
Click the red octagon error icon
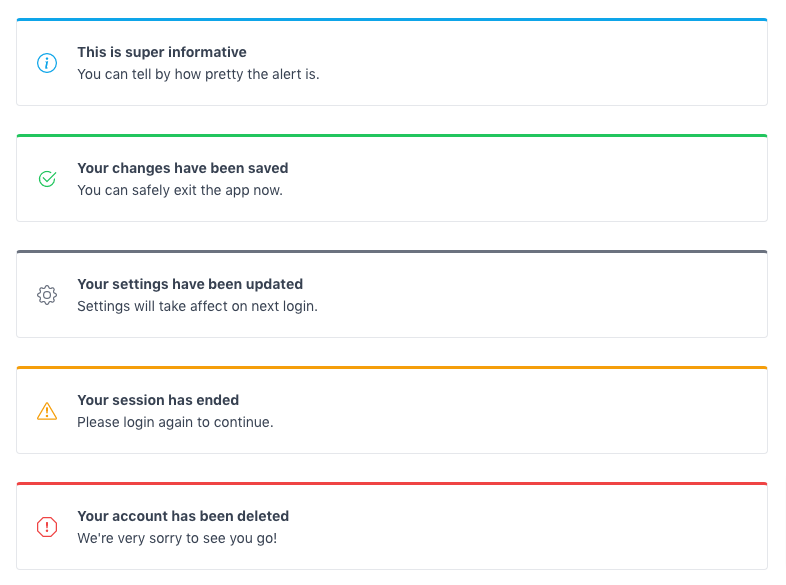pyautogui.click(x=47, y=527)
